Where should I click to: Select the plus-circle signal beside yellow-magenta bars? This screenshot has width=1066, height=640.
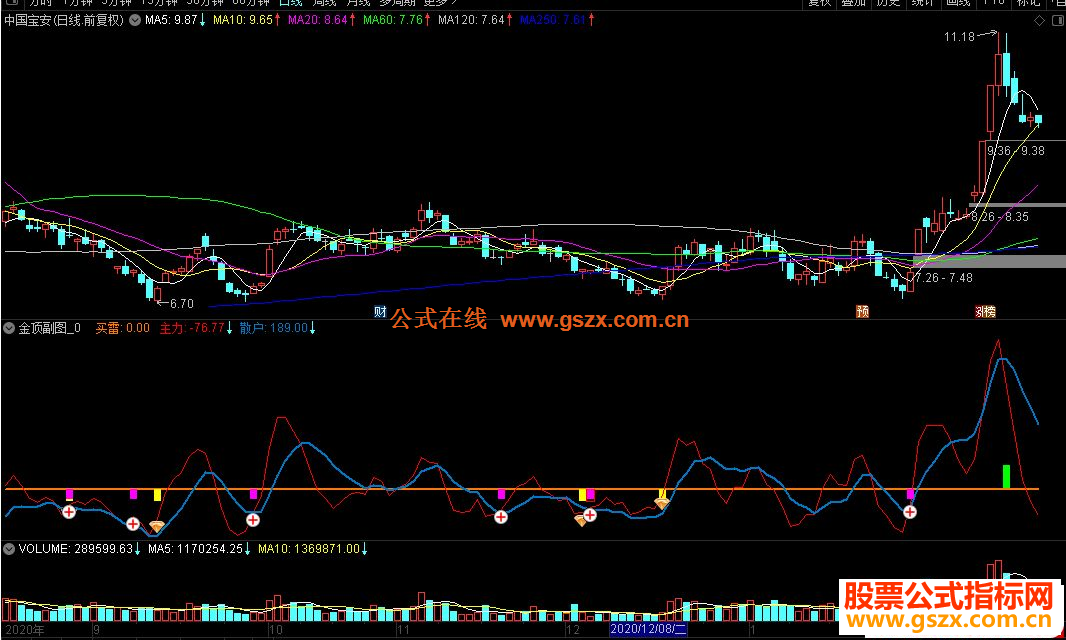coord(590,516)
